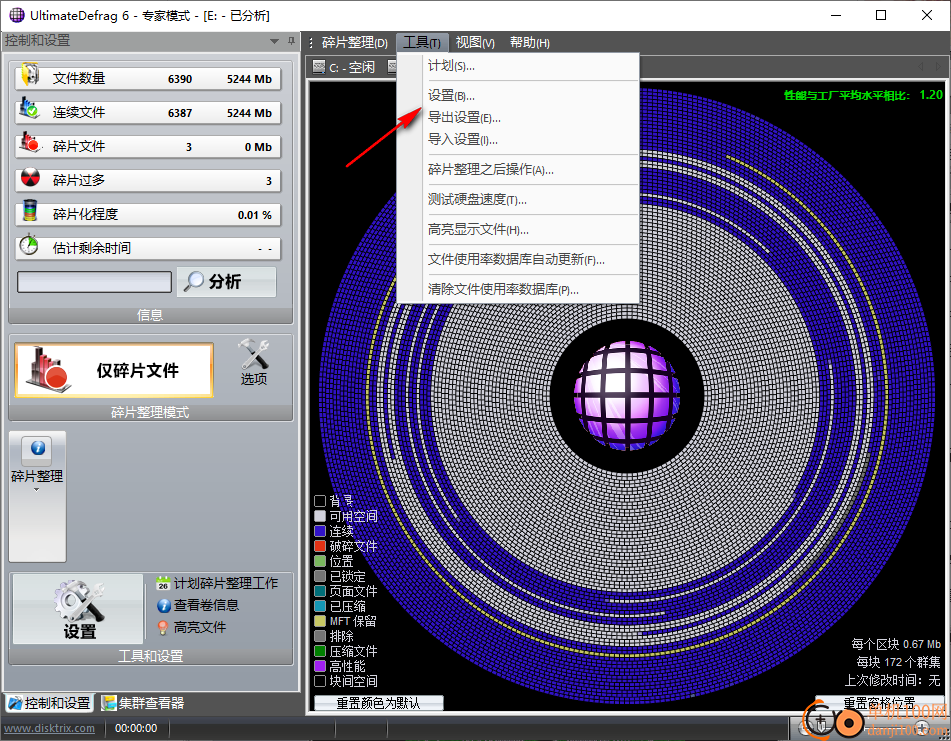Select 清除文件使用率数据库(P)... menu item
This screenshot has height=741, width=951.
coord(518,289)
